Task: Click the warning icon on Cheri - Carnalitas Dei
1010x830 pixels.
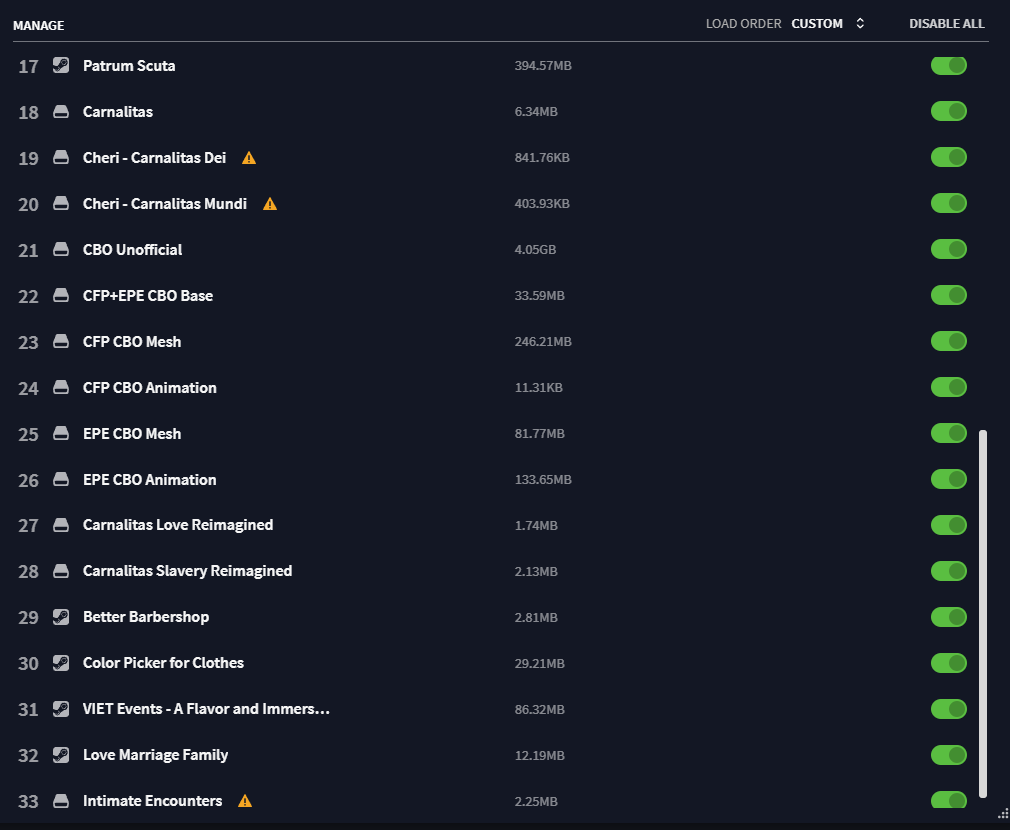Action: [249, 158]
